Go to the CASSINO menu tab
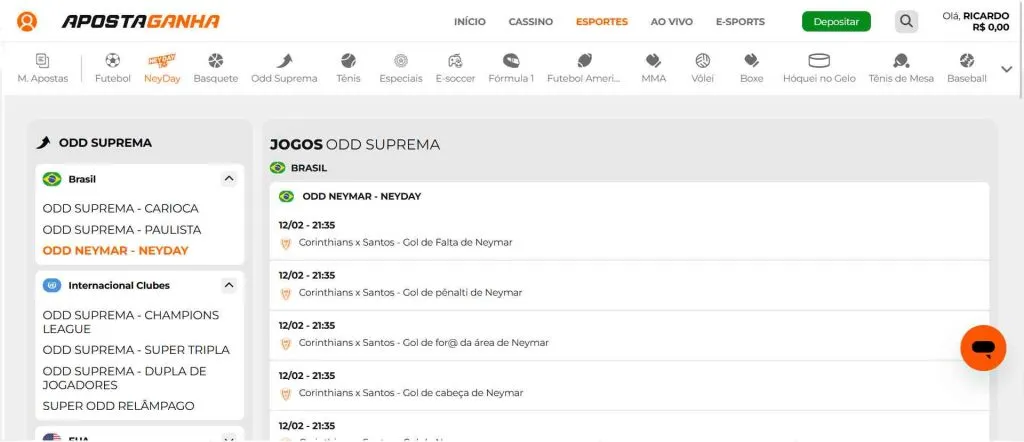This screenshot has height=442, width=1024. [x=530, y=22]
